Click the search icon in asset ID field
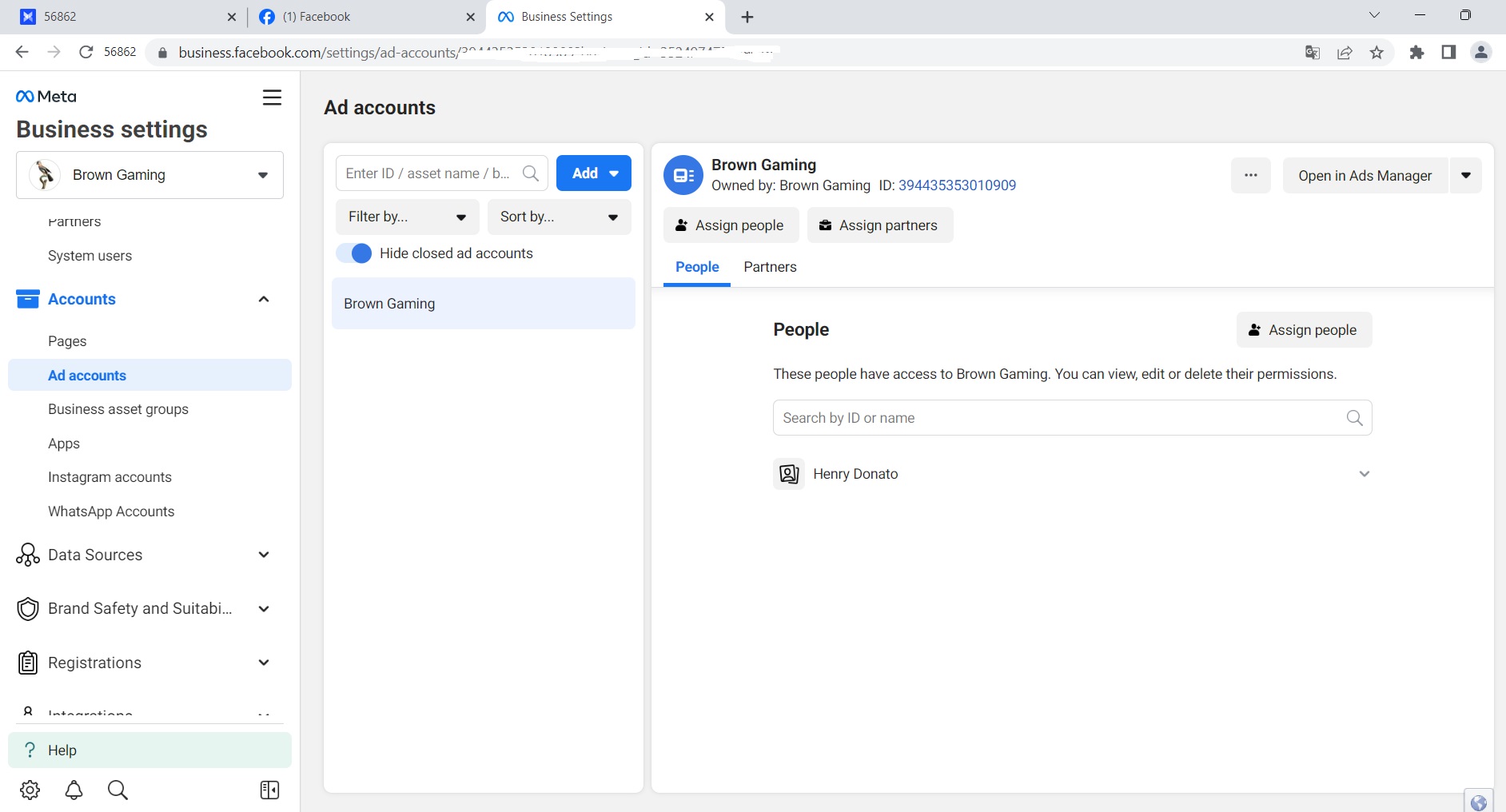 coord(531,173)
